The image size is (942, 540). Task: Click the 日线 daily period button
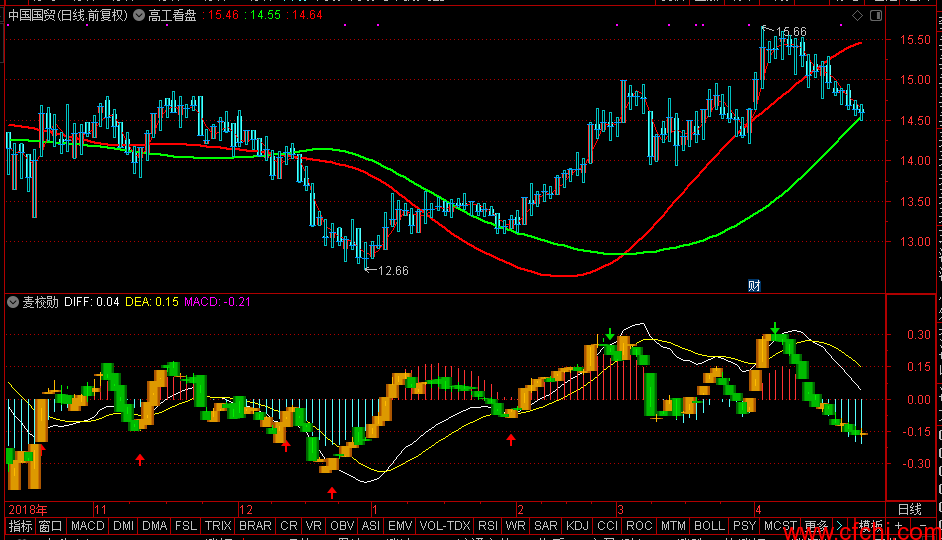[910, 509]
